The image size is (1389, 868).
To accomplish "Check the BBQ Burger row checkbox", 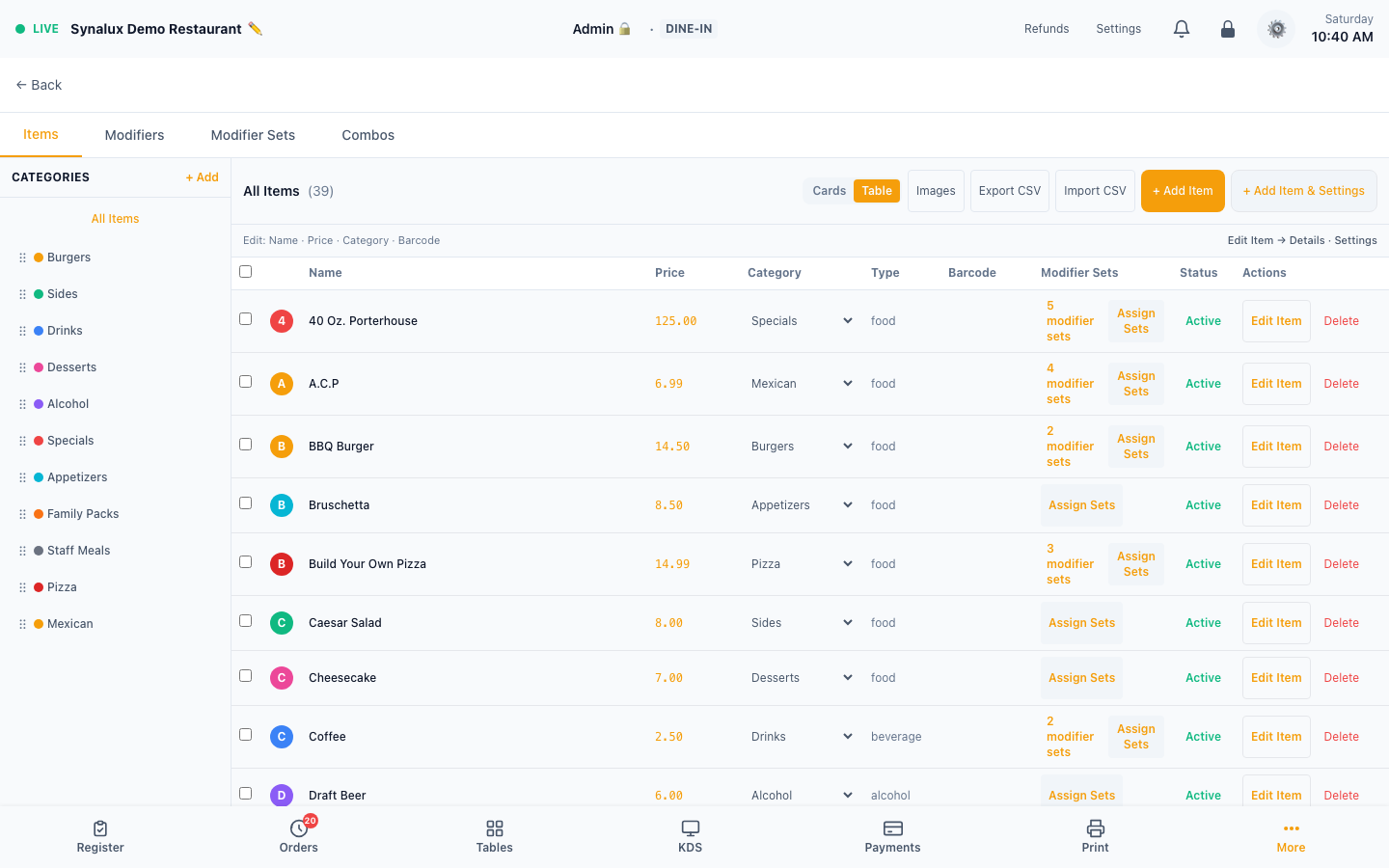I will click(245, 445).
